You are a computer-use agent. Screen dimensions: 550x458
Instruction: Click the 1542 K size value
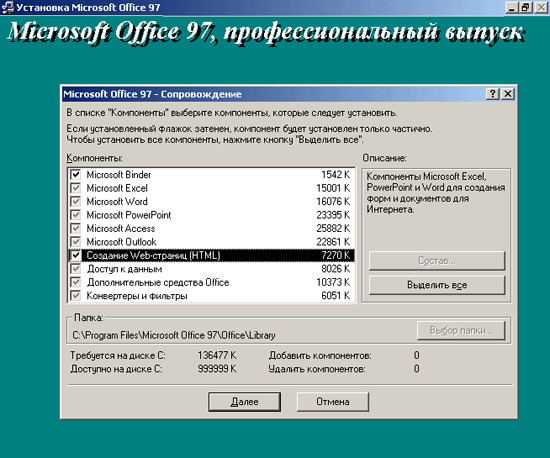click(336, 175)
